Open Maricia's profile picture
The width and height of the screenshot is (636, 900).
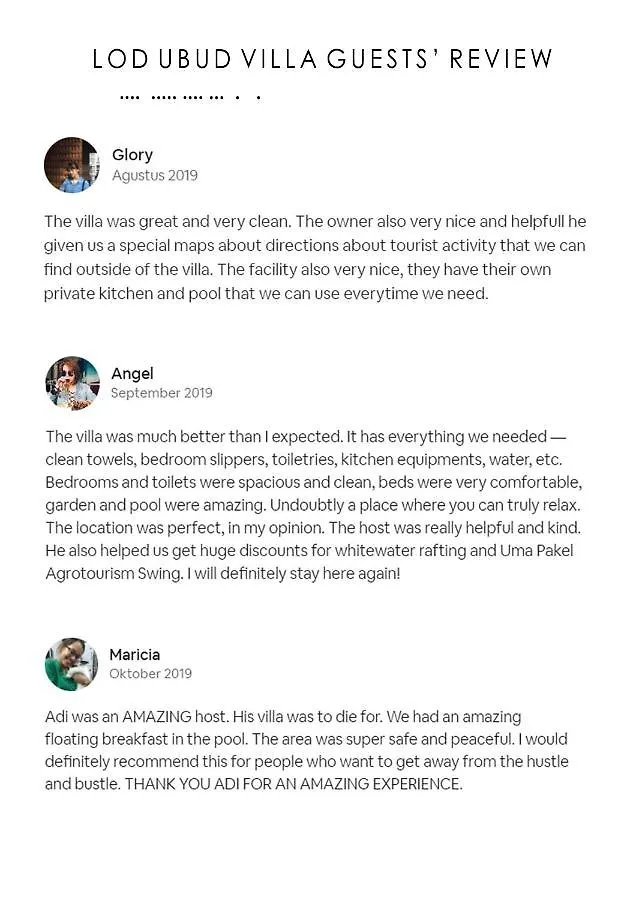(x=71, y=664)
